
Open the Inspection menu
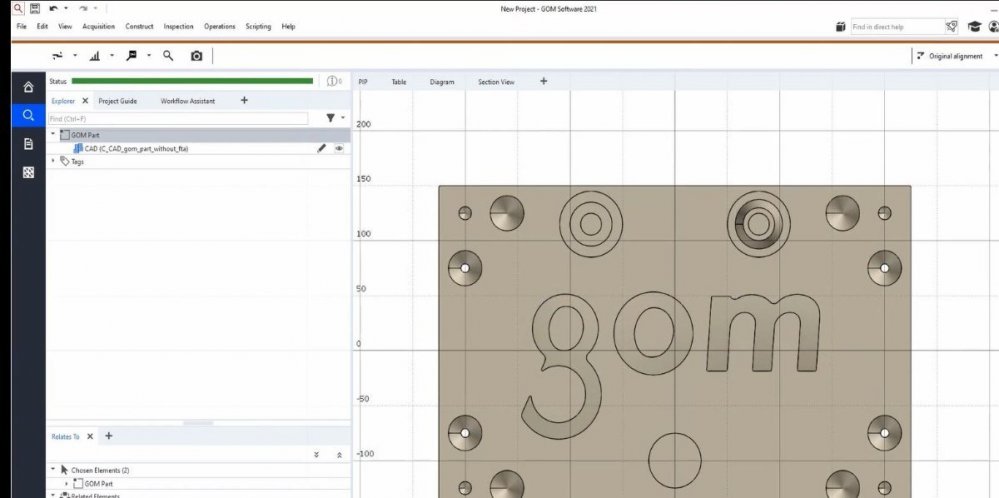178,26
